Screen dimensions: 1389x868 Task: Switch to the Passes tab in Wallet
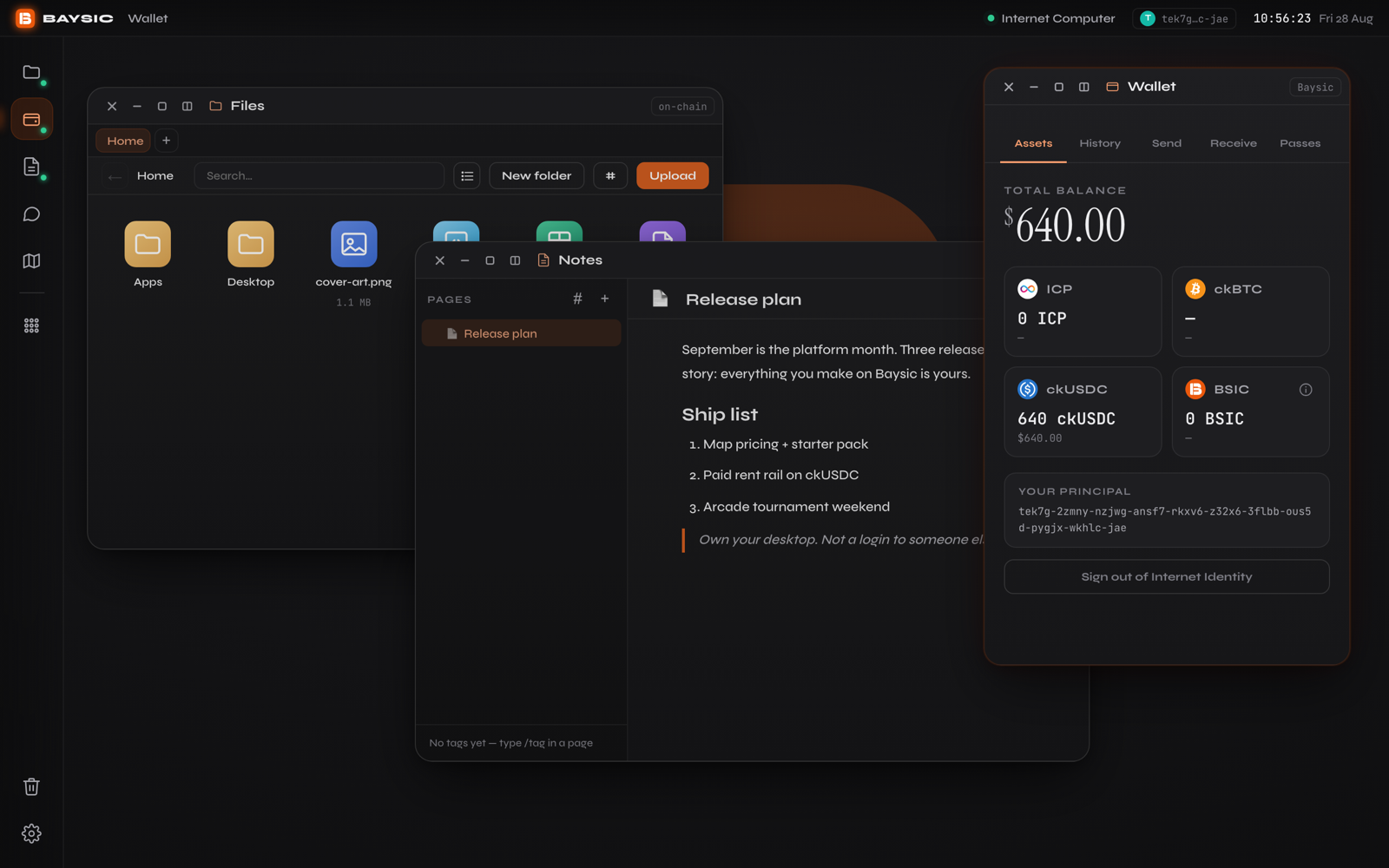click(1300, 143)
